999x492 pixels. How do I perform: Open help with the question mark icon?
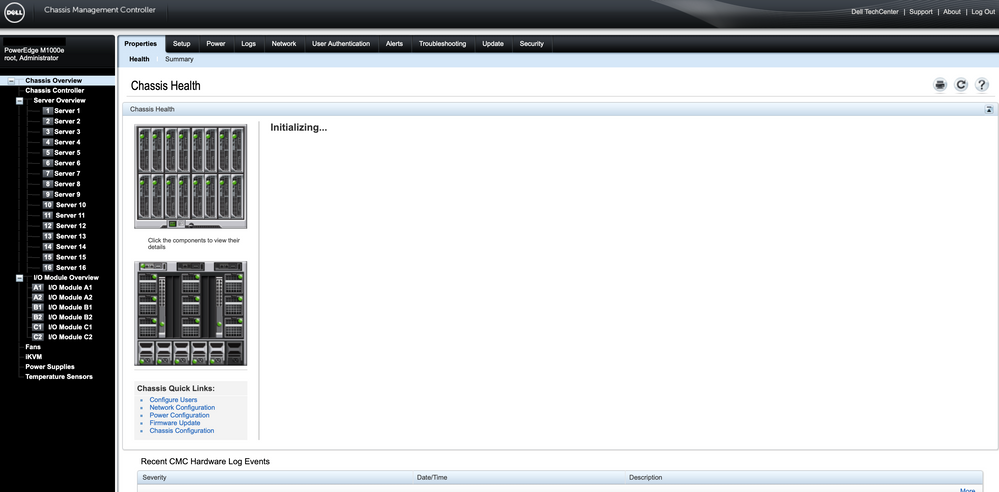[982, 85]
